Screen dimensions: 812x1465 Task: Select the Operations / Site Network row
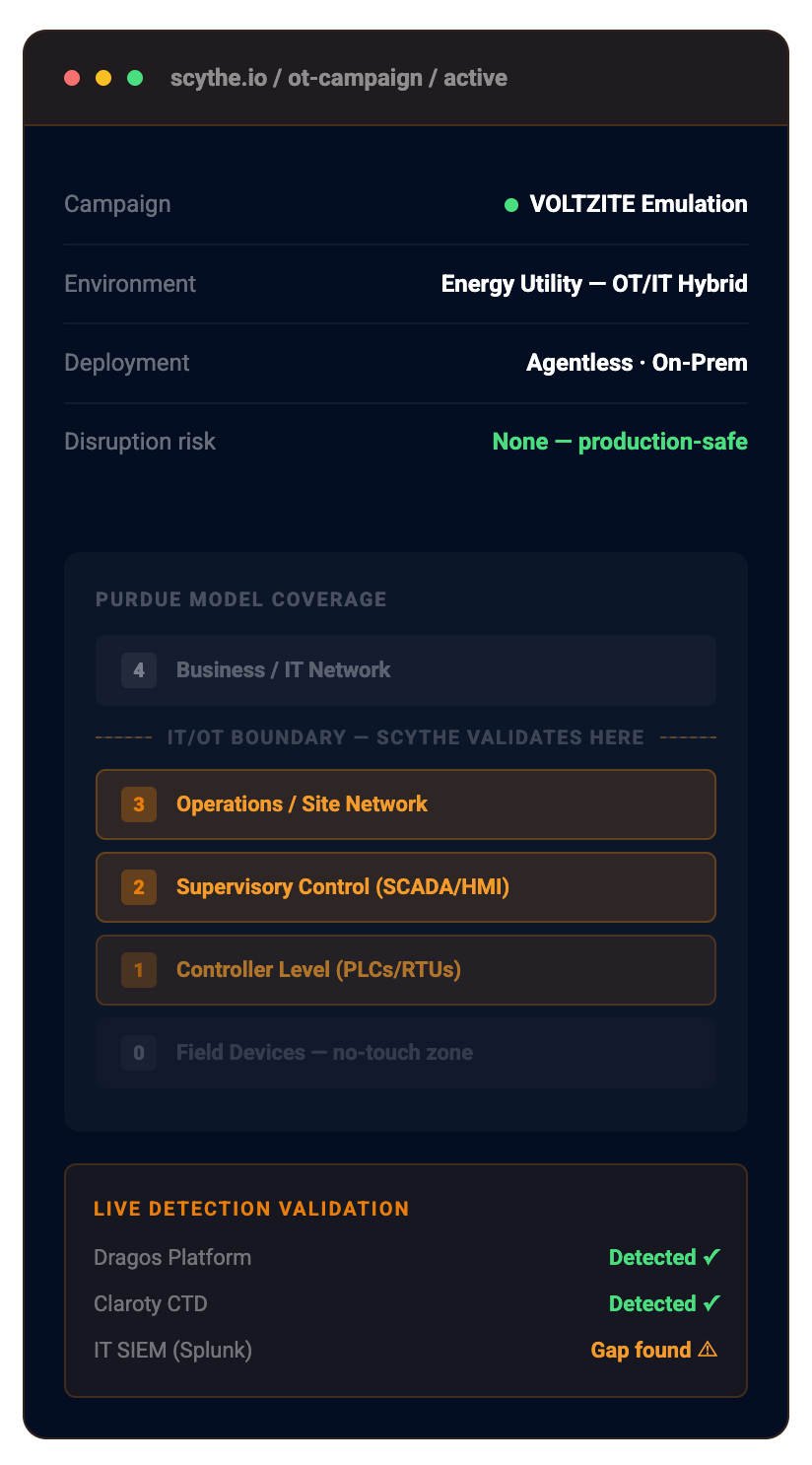[406, 804]
